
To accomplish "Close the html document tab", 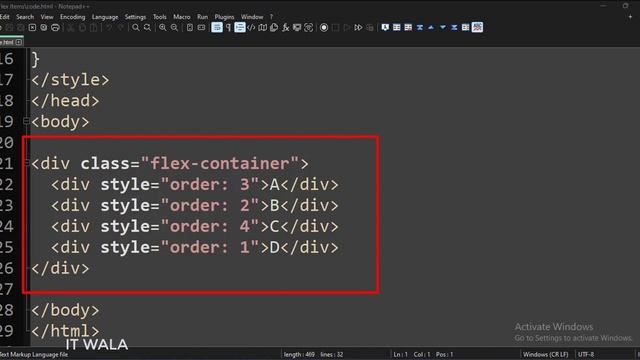I will pyautogui.click(x=18, y=42).
